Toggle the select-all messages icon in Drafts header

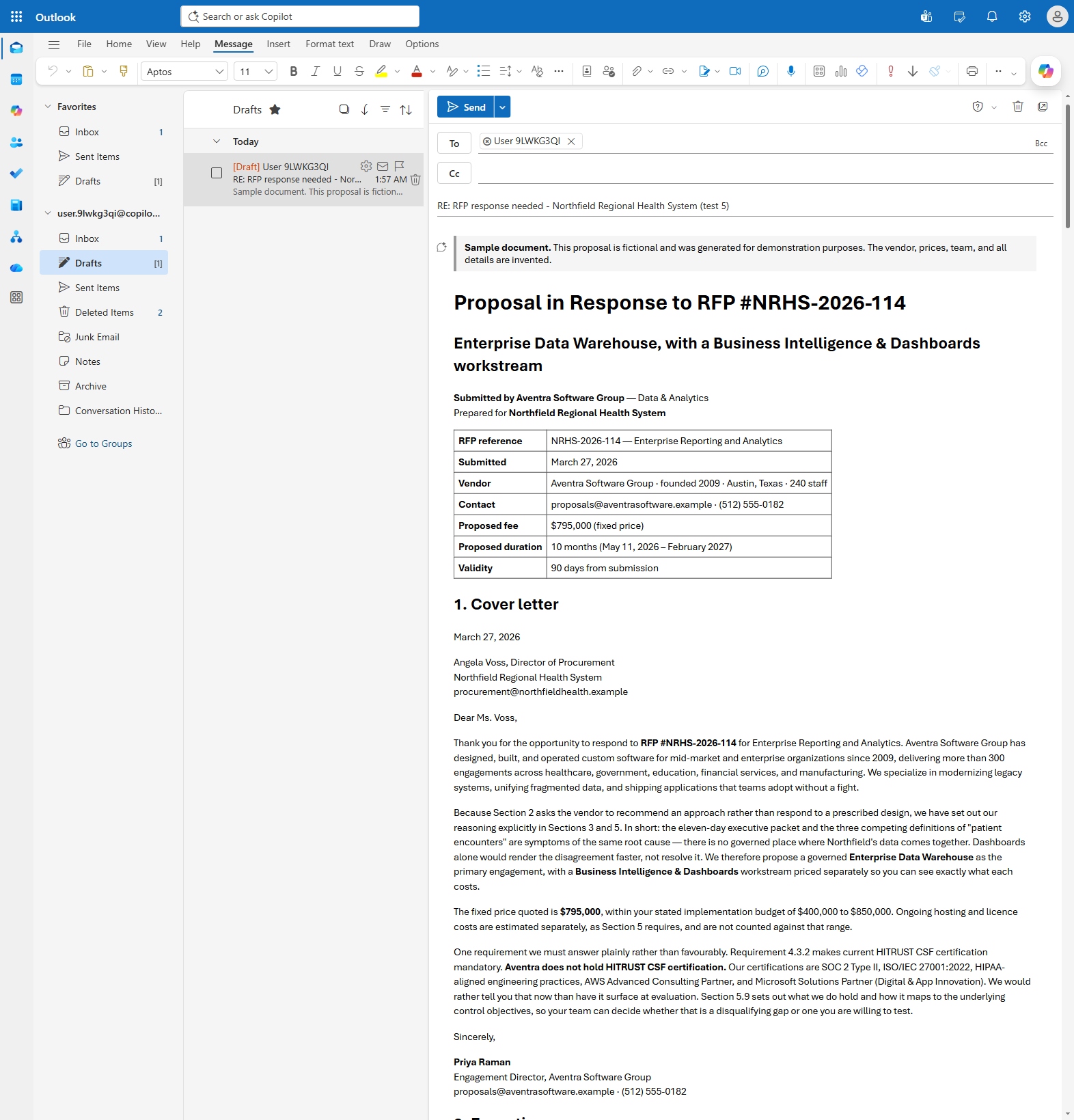tap(344, 109)
